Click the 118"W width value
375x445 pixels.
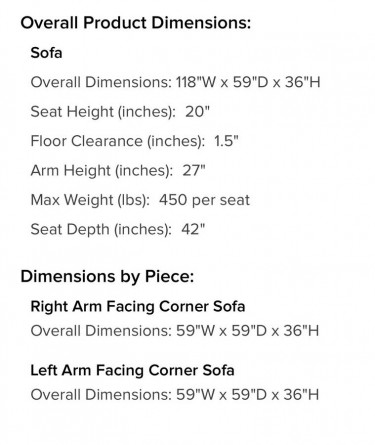point(196,82)
